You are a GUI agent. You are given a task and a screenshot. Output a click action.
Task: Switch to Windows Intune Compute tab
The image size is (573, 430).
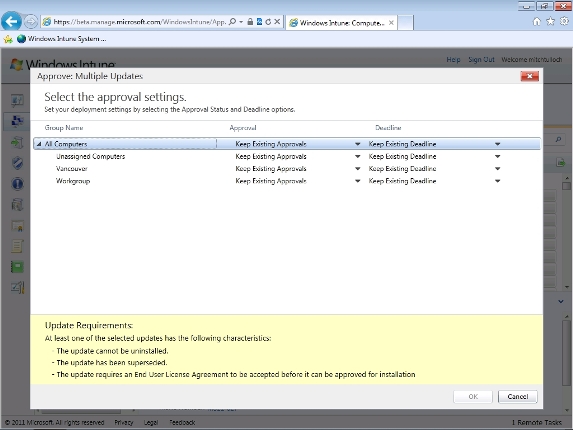[341, 23]
